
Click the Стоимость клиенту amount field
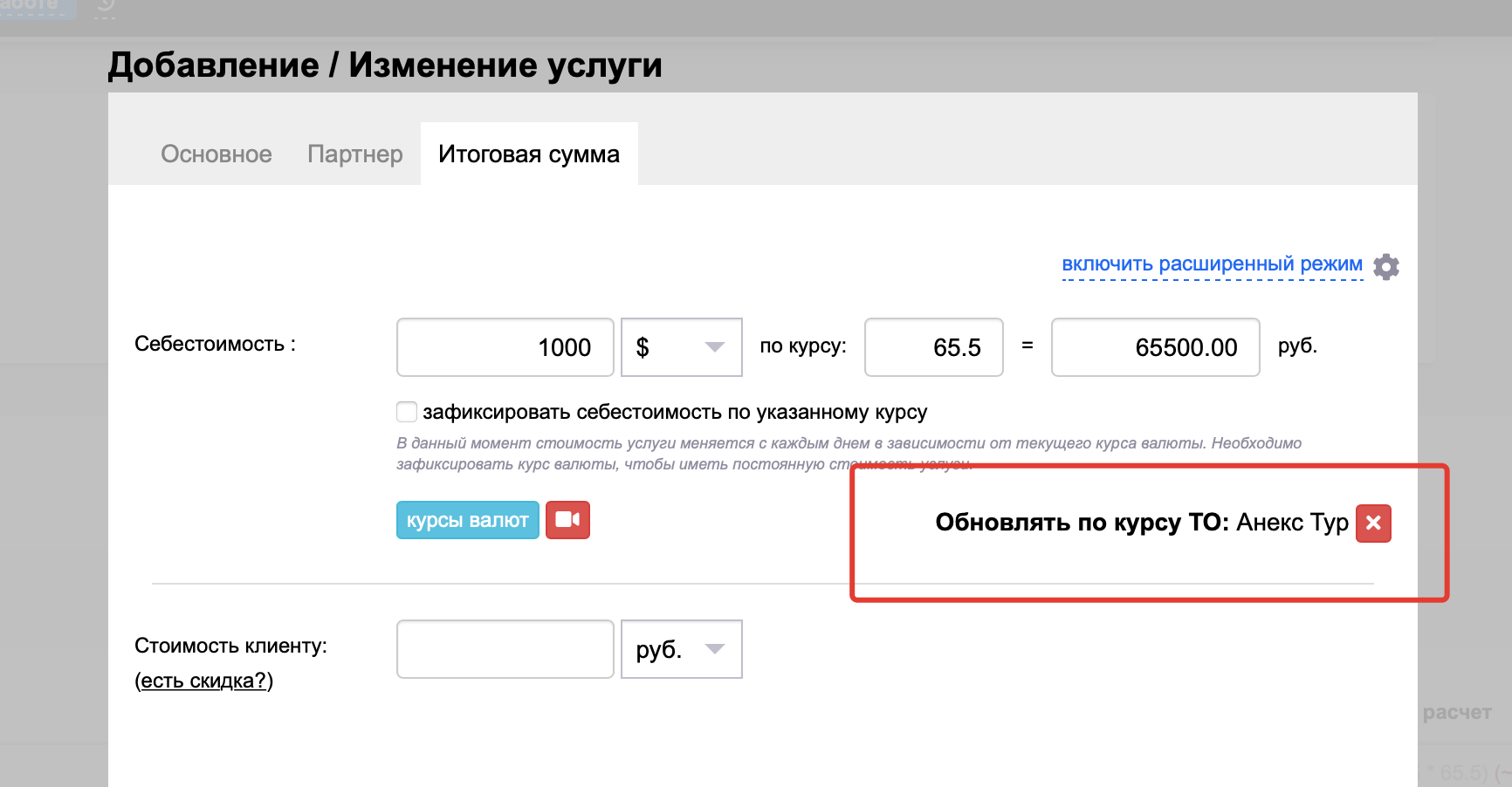[505, 649]
